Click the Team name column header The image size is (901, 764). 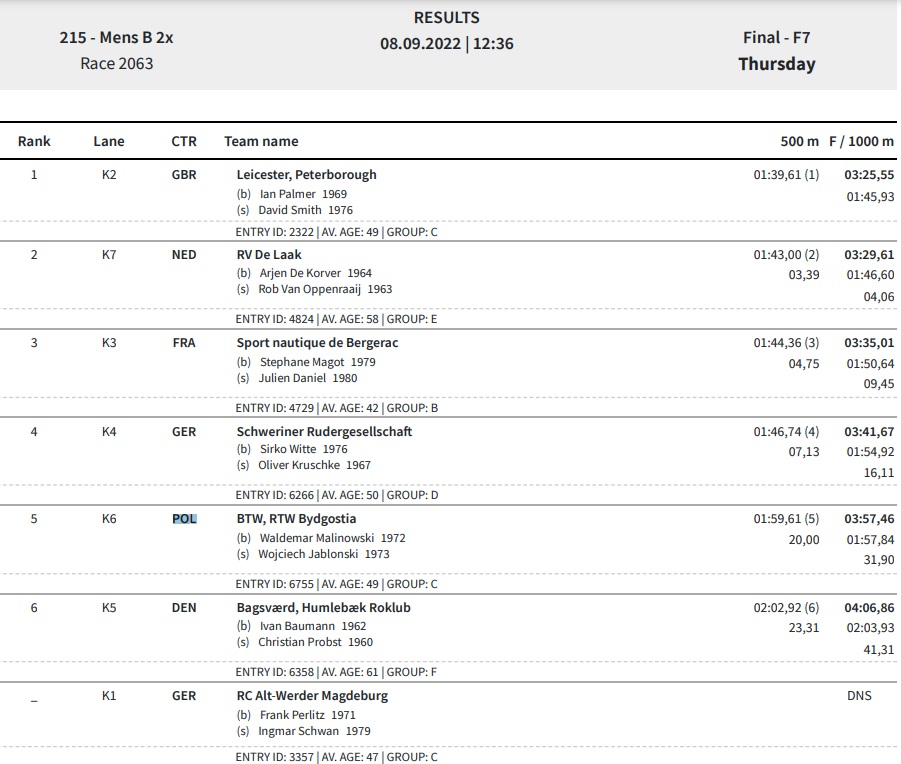click(261, 141)
